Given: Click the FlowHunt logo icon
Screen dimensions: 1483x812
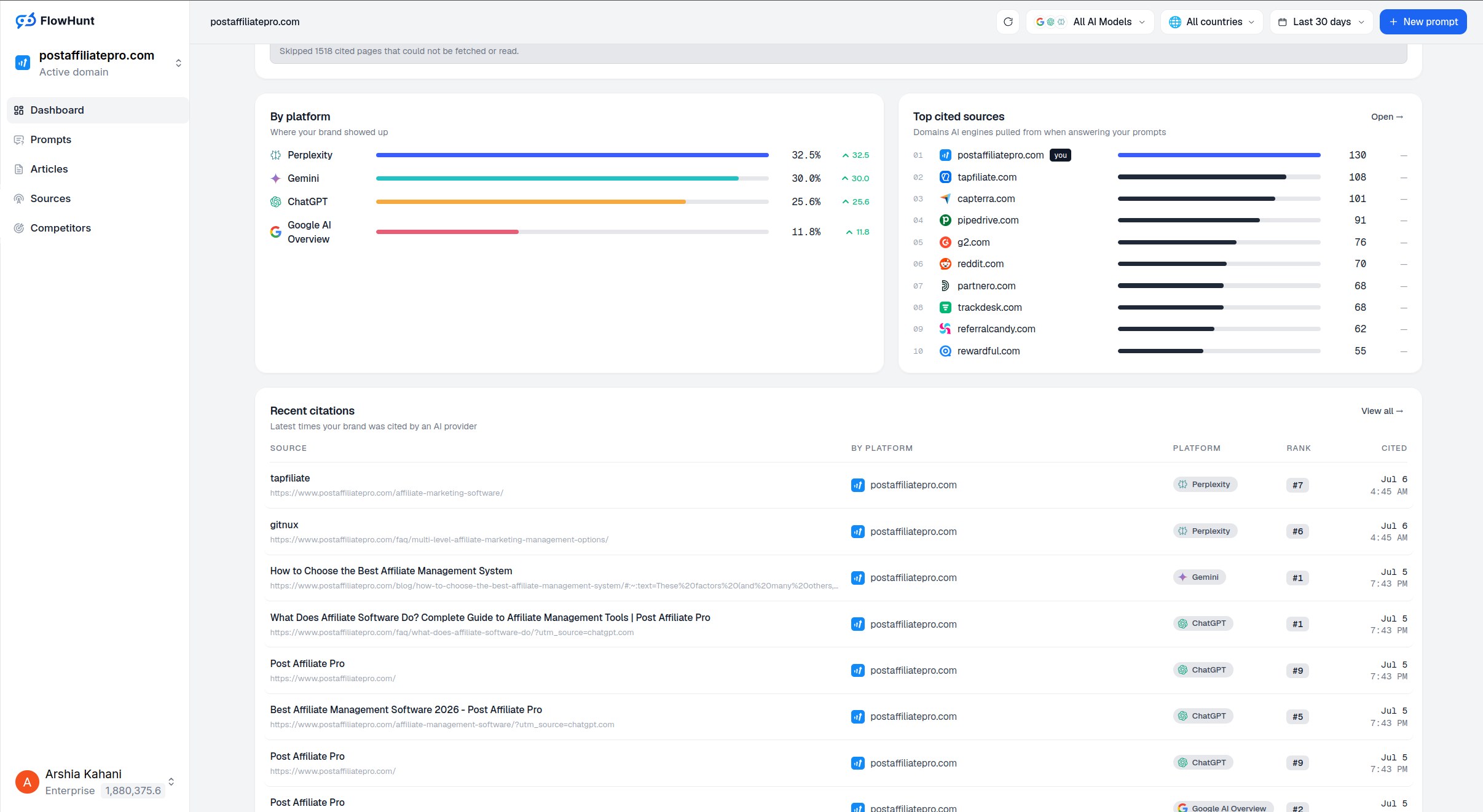Looking at the screenshot, I should 26,21.
